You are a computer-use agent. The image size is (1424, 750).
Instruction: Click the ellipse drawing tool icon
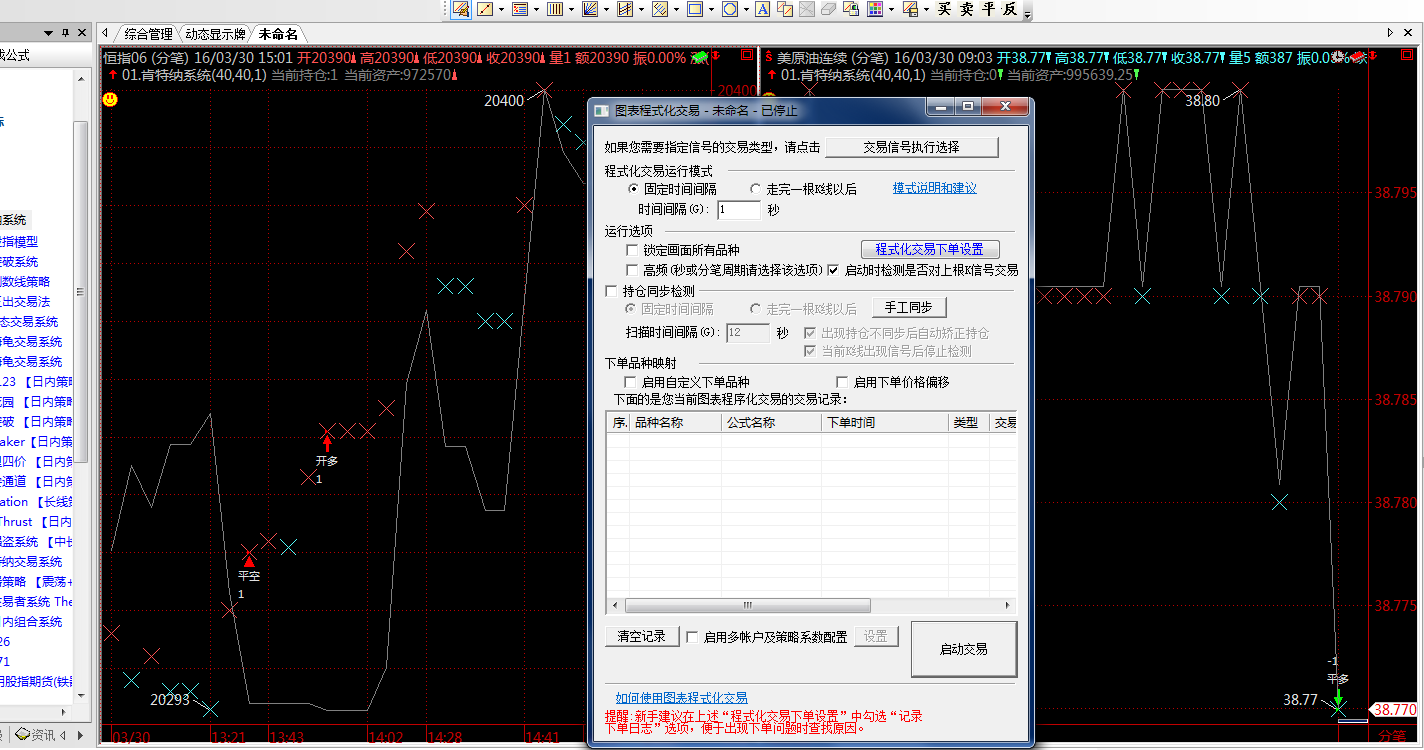pos(729,9)
